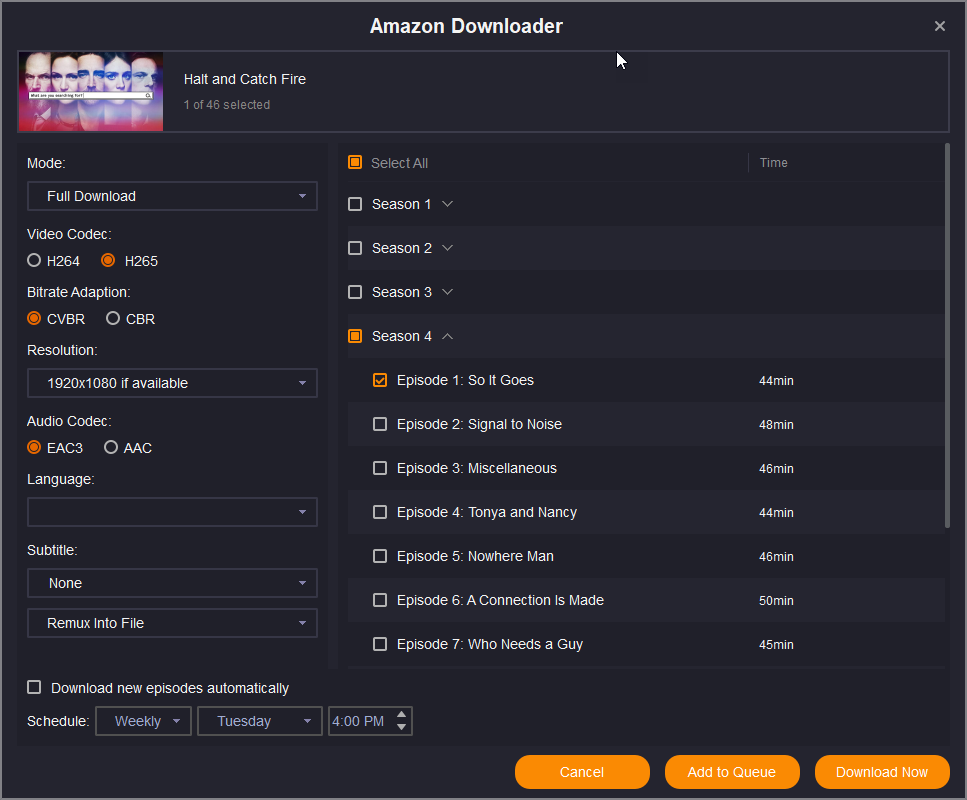Collapse Season 4 with its chevron
This screenshot has height=800, width=967.
click(x=447, y=336)
